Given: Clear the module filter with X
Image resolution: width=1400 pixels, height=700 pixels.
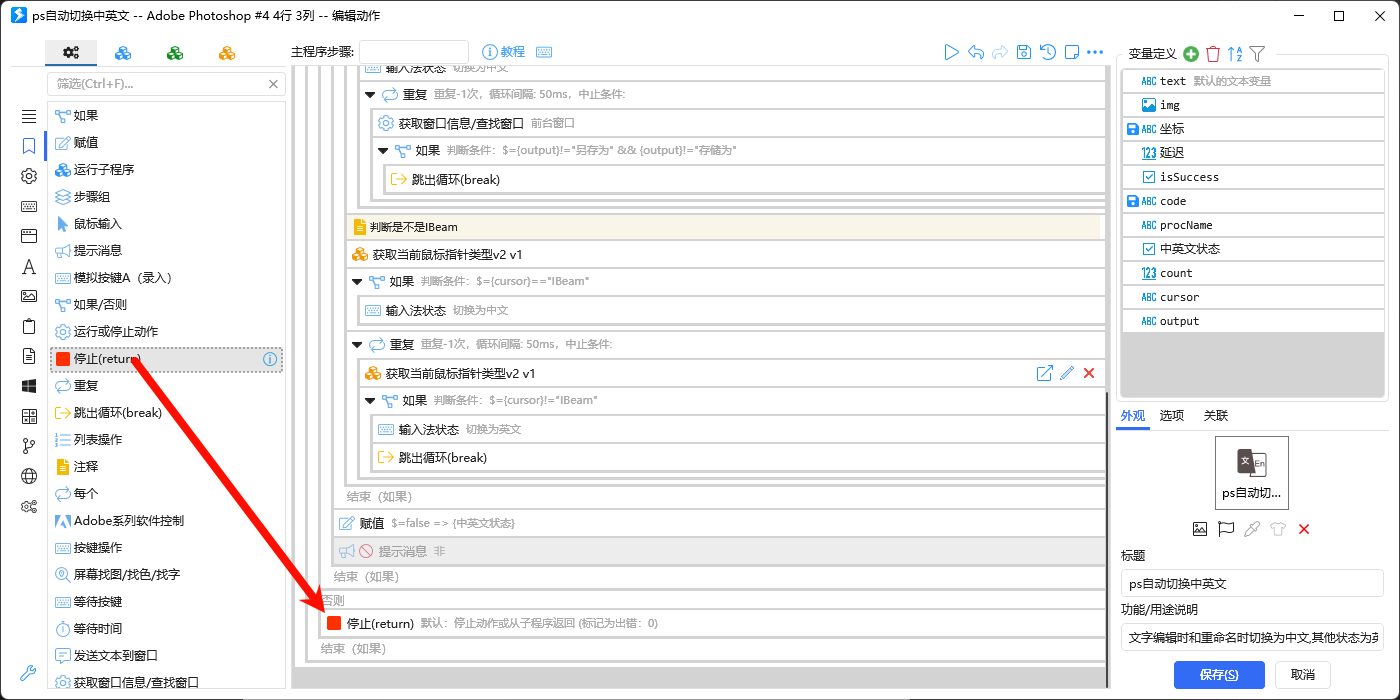Looking at the screenshot, I should click(274, 84).
